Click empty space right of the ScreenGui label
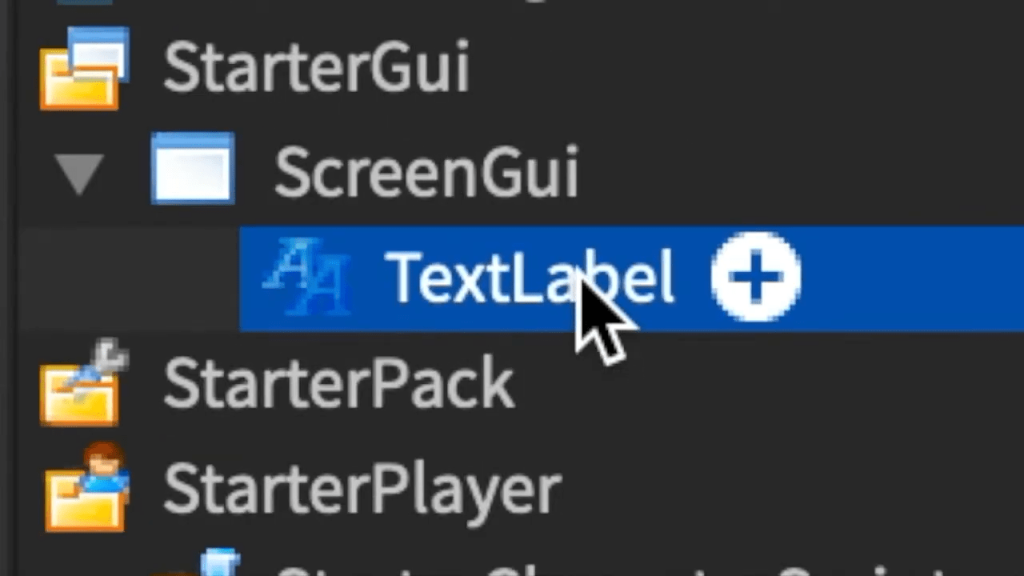 point(802,172)
